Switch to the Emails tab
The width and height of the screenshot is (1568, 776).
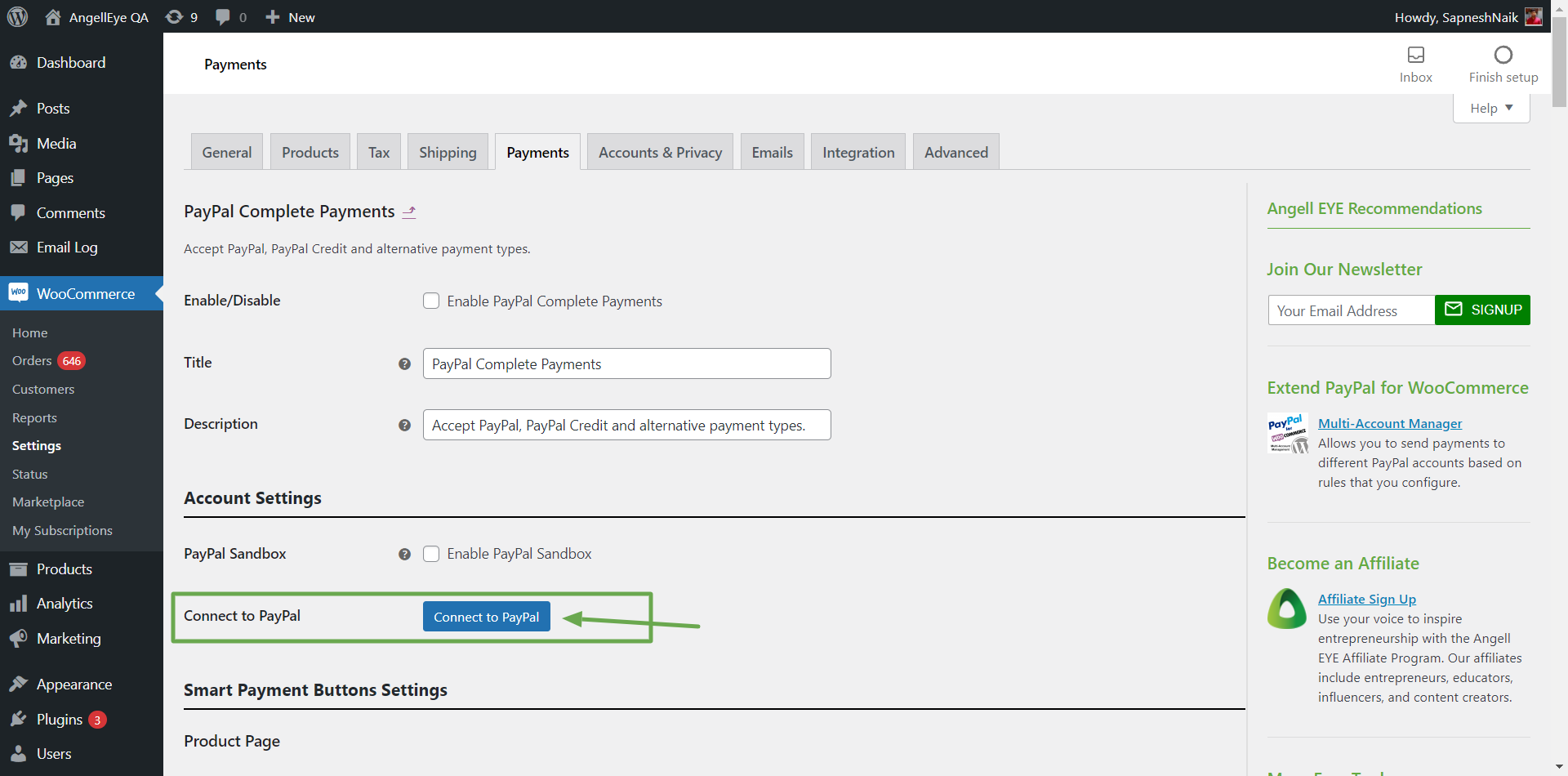[773, 152]
